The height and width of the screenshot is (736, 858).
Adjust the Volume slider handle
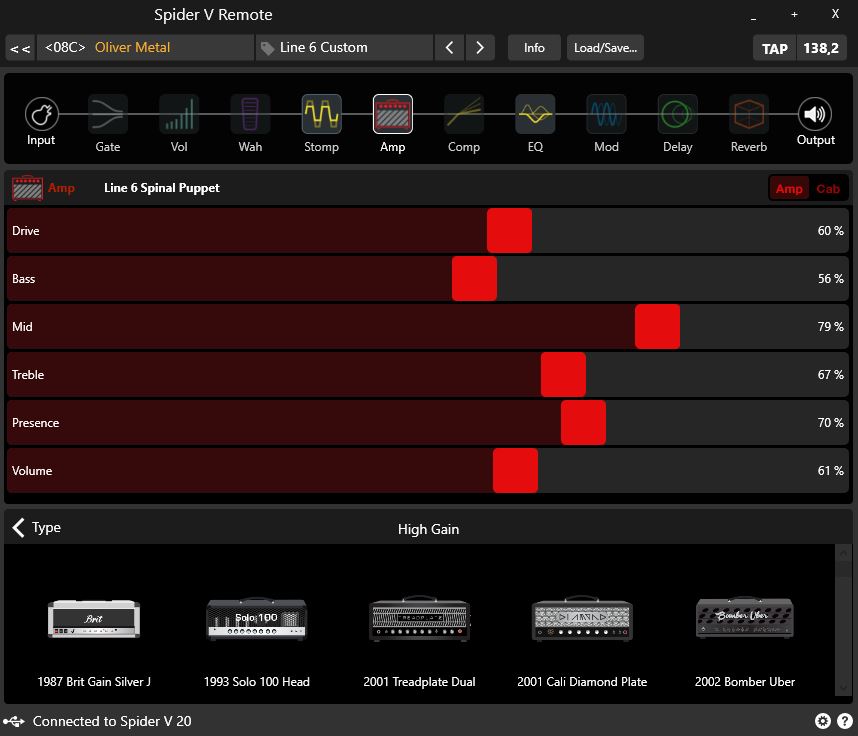(x=515, y=471)
